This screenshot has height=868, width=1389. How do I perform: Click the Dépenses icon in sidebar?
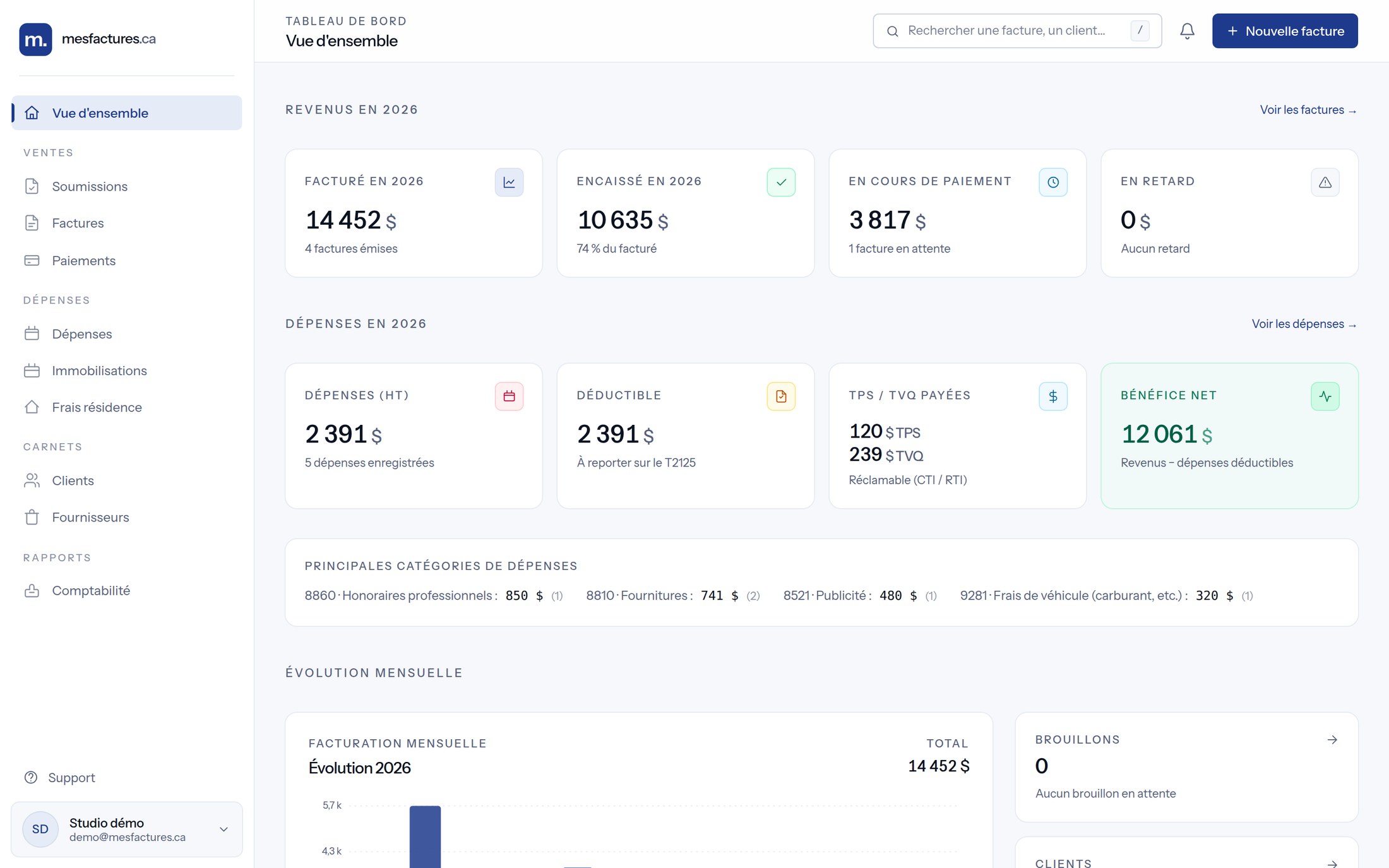[32, 334]
